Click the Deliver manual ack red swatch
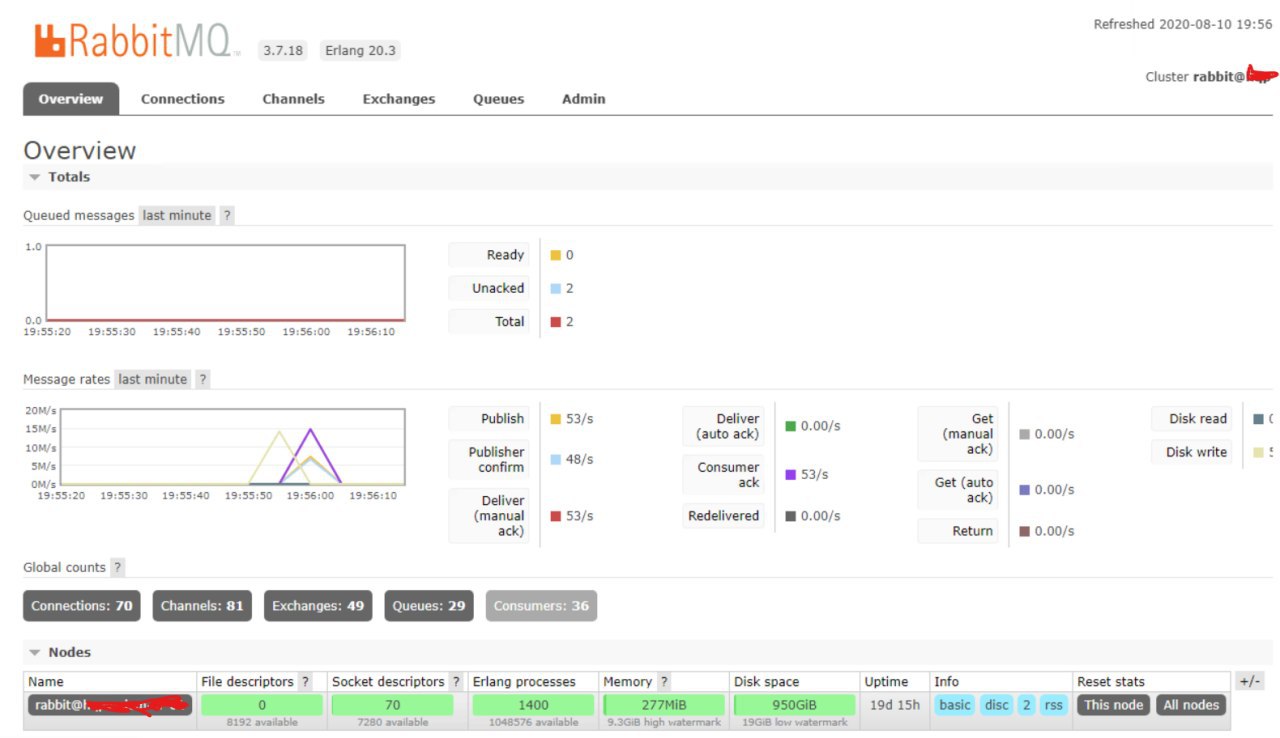1280x738 pixels. coord(556,516)
